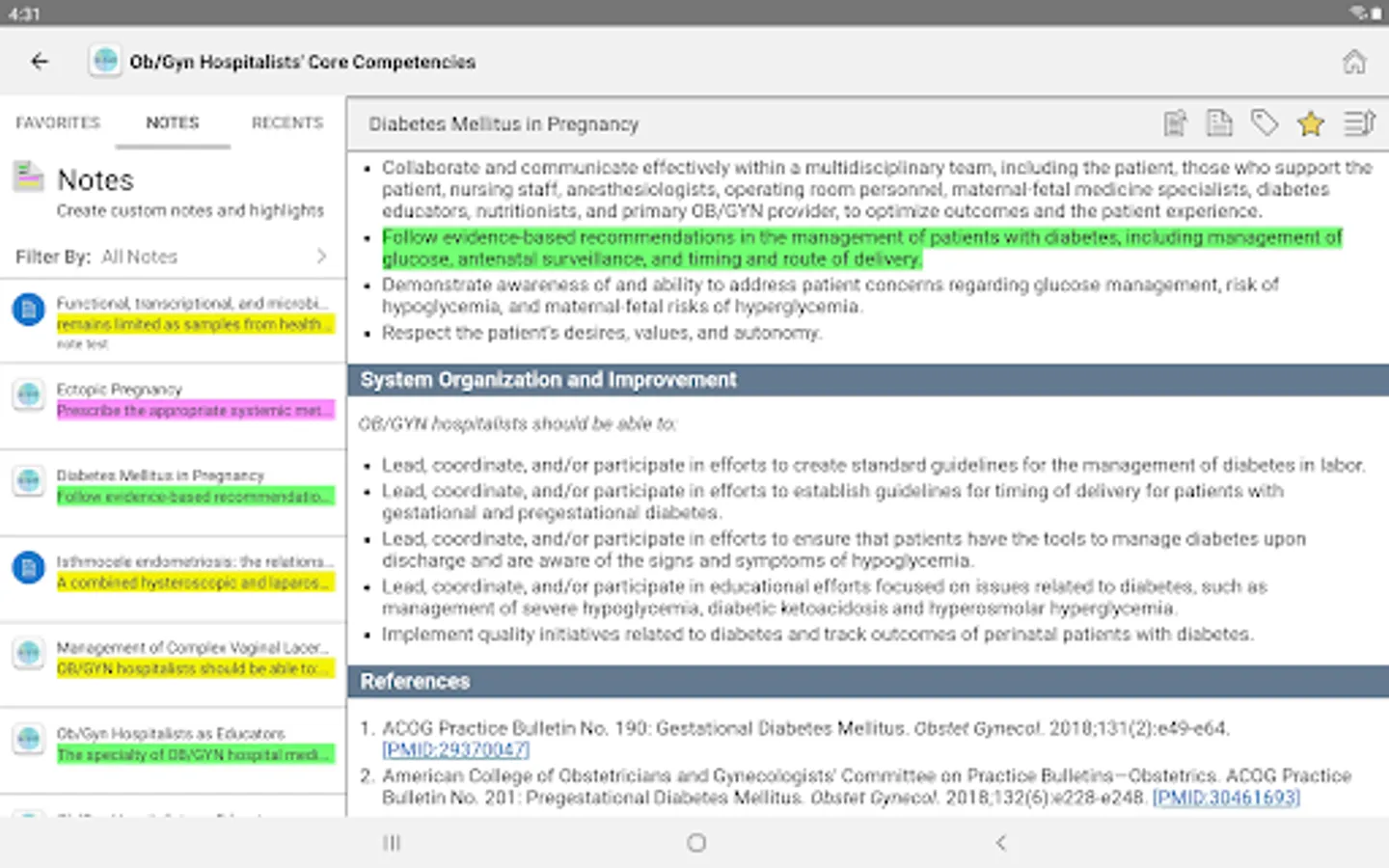Tap the blue document icon beside Isthmocele endometriosis

[29, 567]
